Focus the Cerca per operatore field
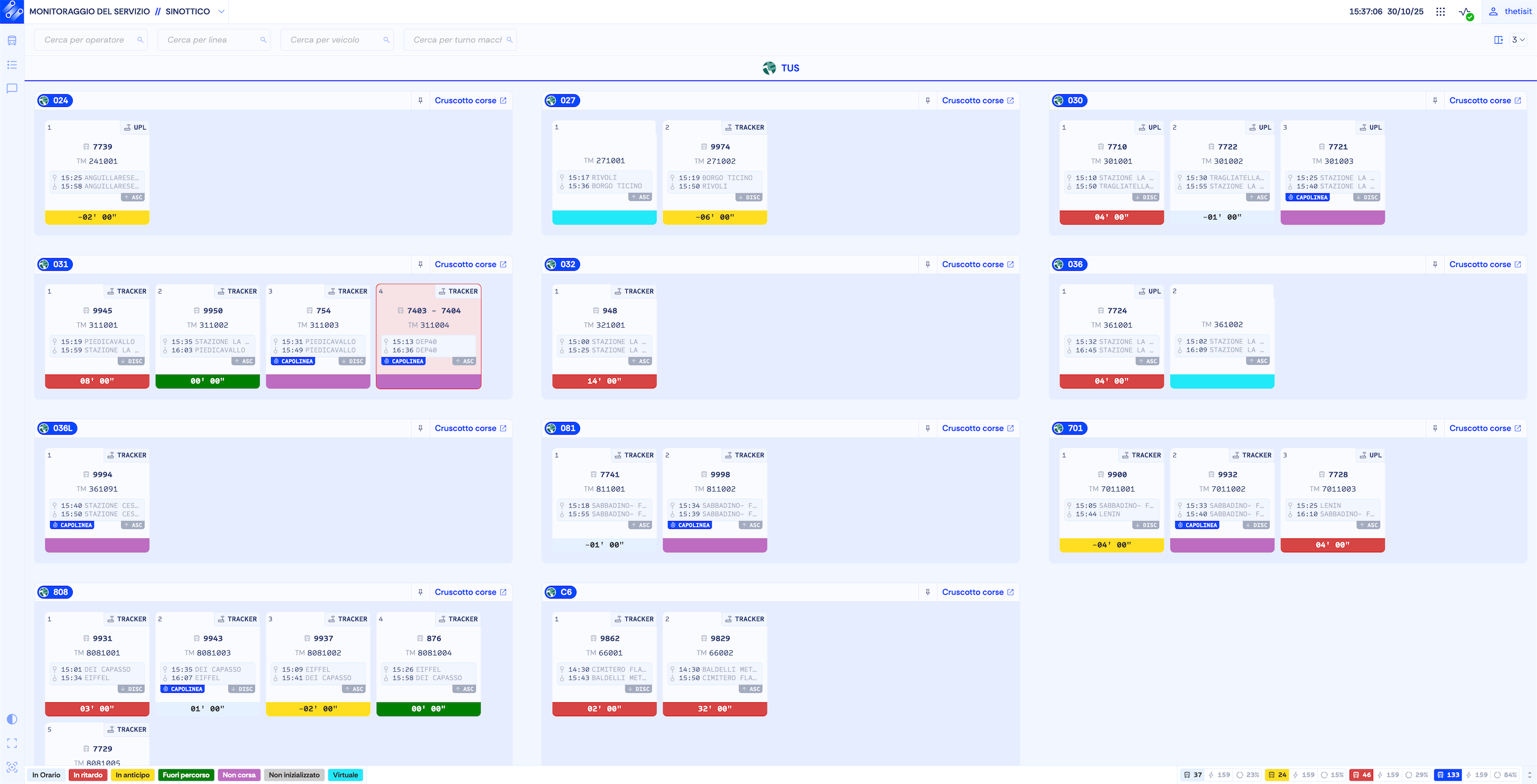 pos(91,40)
